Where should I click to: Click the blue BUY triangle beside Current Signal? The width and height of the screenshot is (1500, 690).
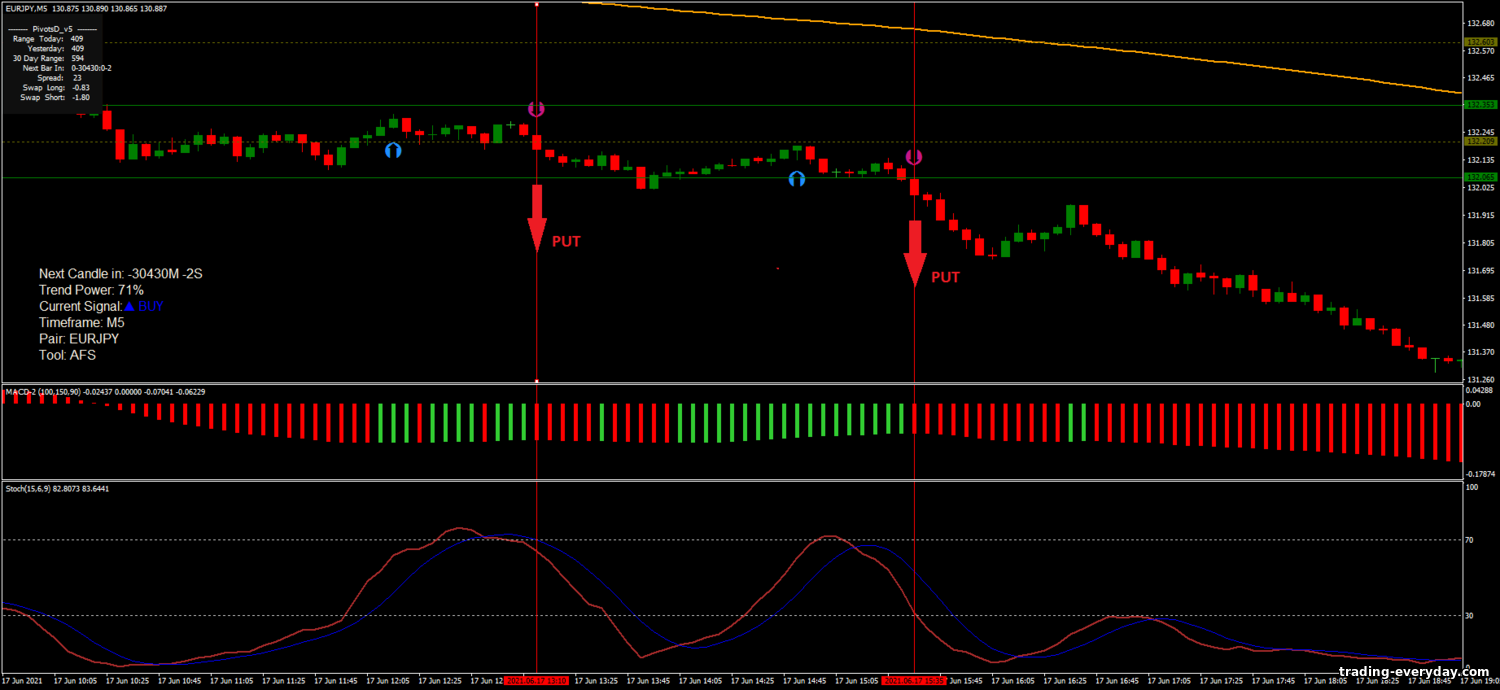(128, 306)
